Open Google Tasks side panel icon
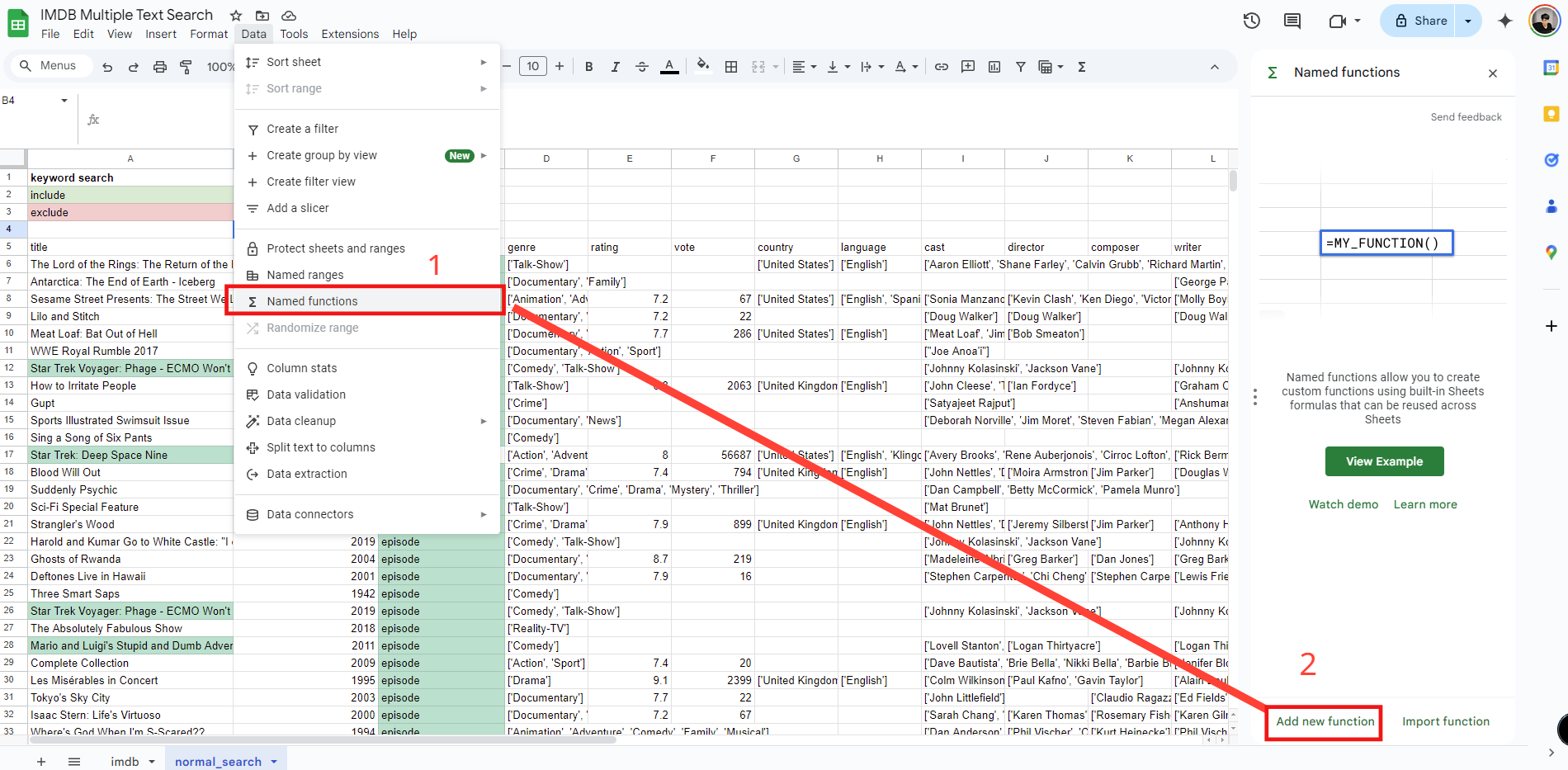This screenshot has width=1568, height=770. pos(1551,160)
